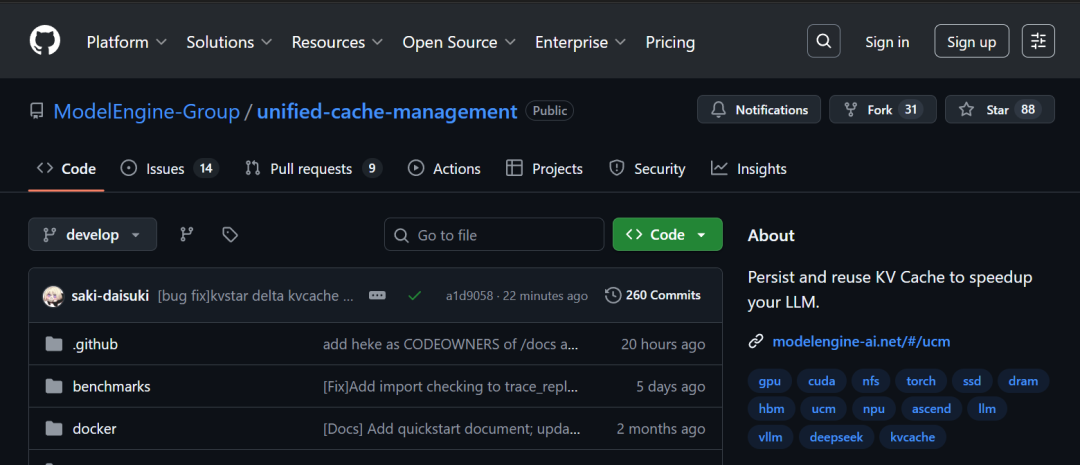Screen dimensions: 1080x465
Task: View branches via the branch icon
Action: [186, 234]
